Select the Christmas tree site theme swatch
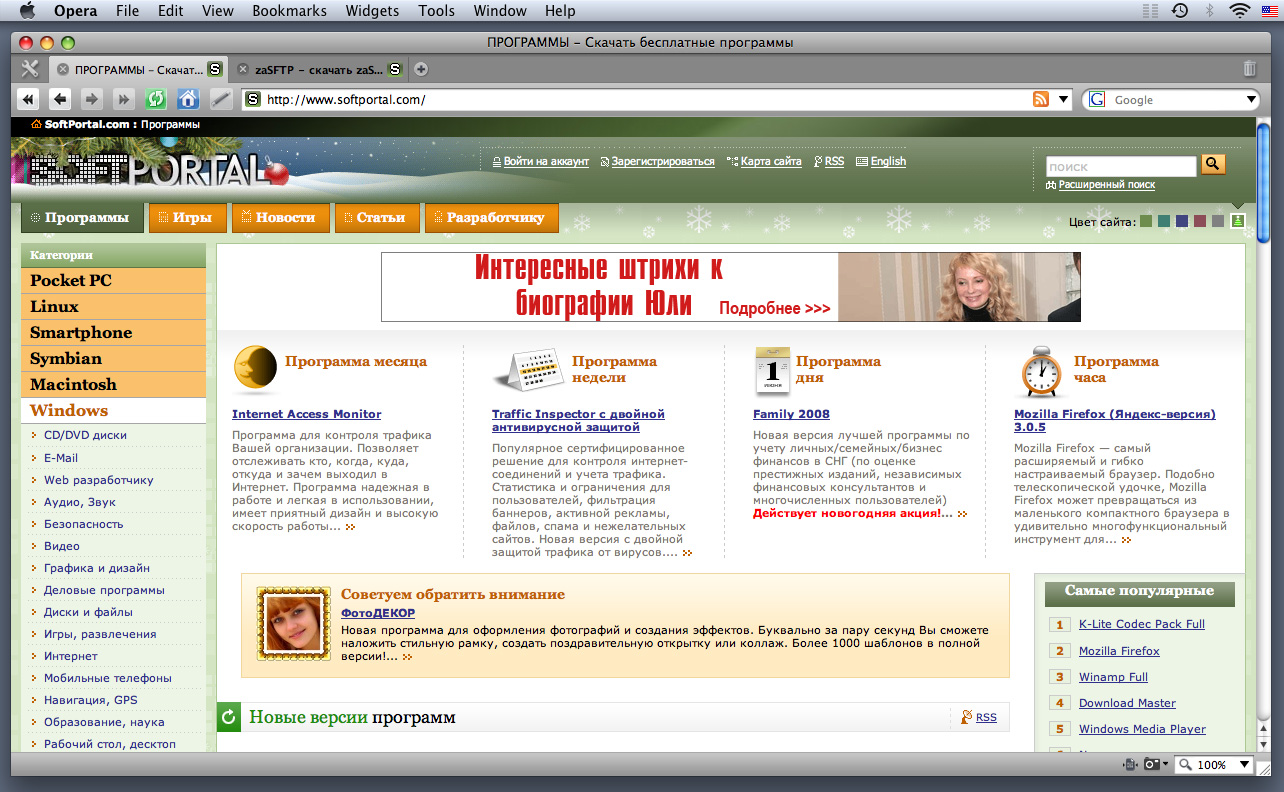Image resolution: width=1284 pixels, height=792 pixels. coord(1237,221)
